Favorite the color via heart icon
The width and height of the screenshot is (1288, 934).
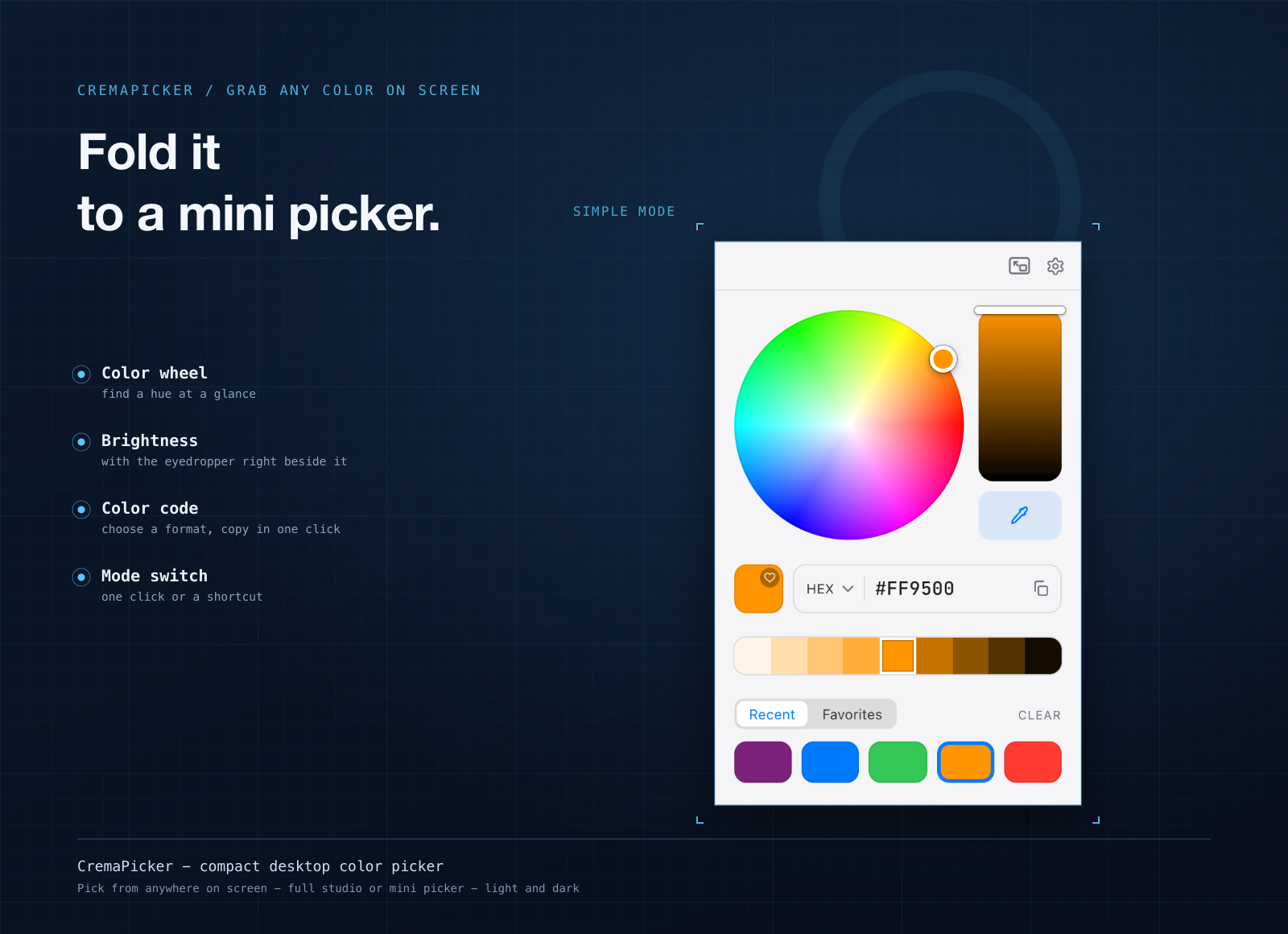tap(770, 577)
